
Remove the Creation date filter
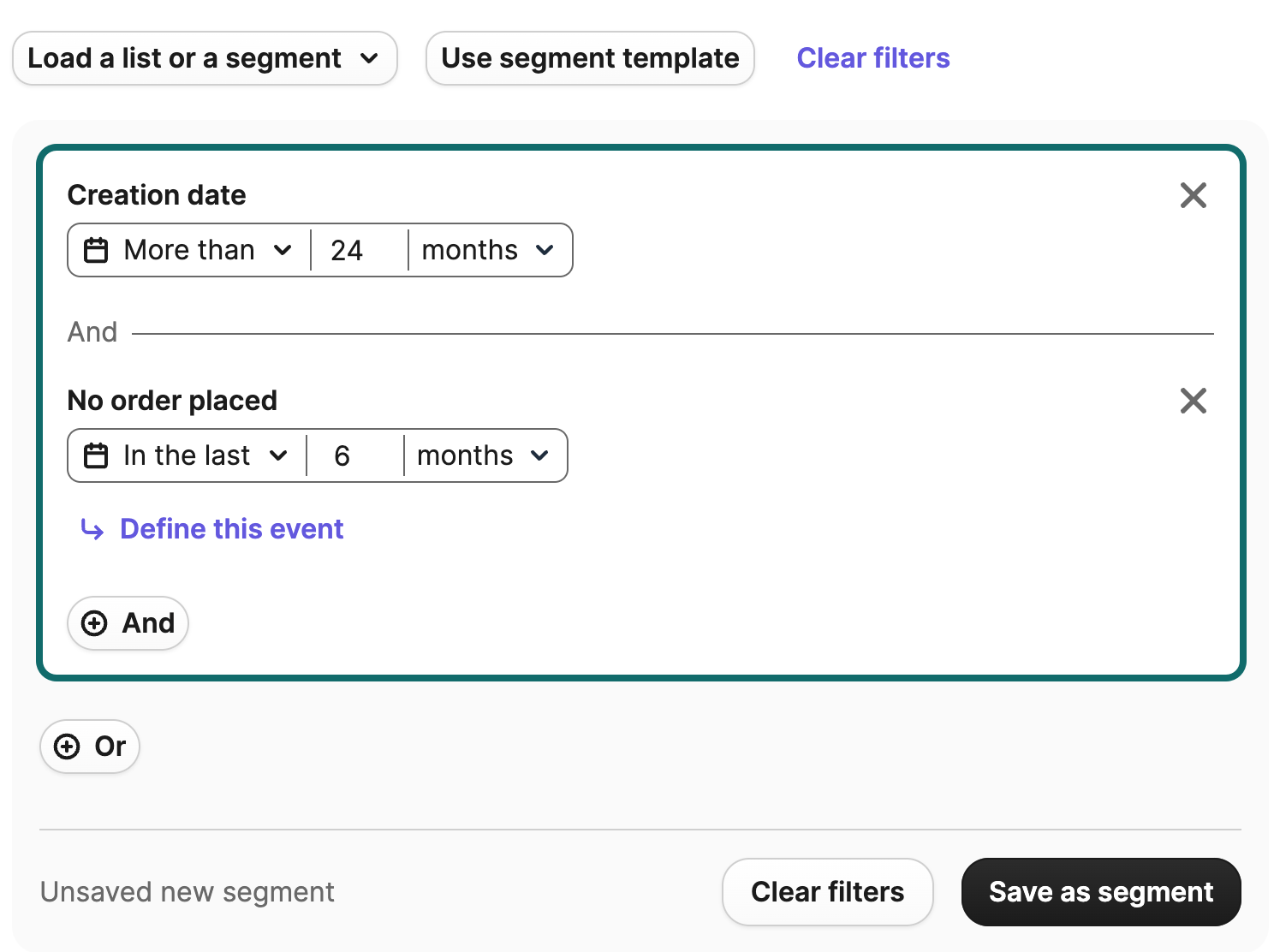[x=1193, y=195]
